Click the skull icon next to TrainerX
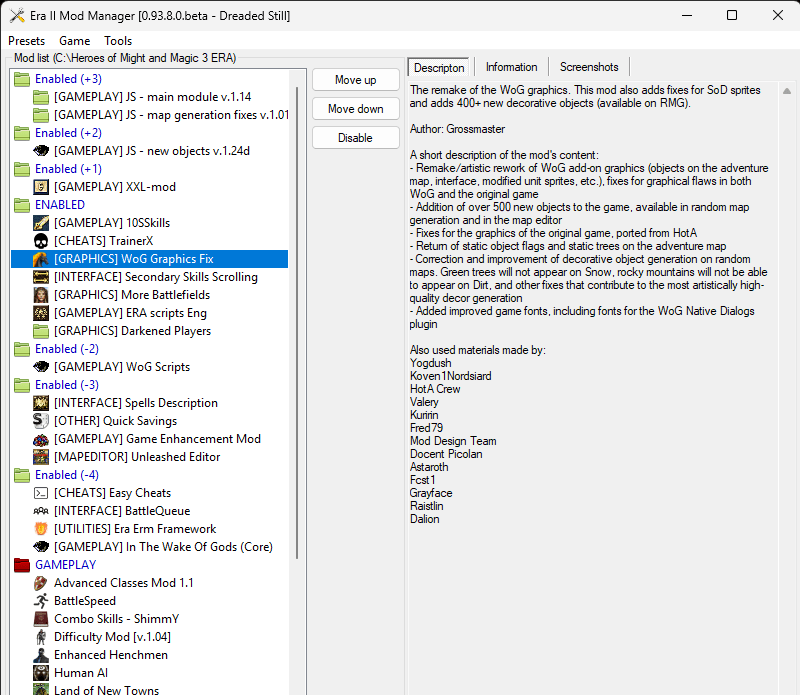This screenshot has width=800, height=695. [41, 241]
